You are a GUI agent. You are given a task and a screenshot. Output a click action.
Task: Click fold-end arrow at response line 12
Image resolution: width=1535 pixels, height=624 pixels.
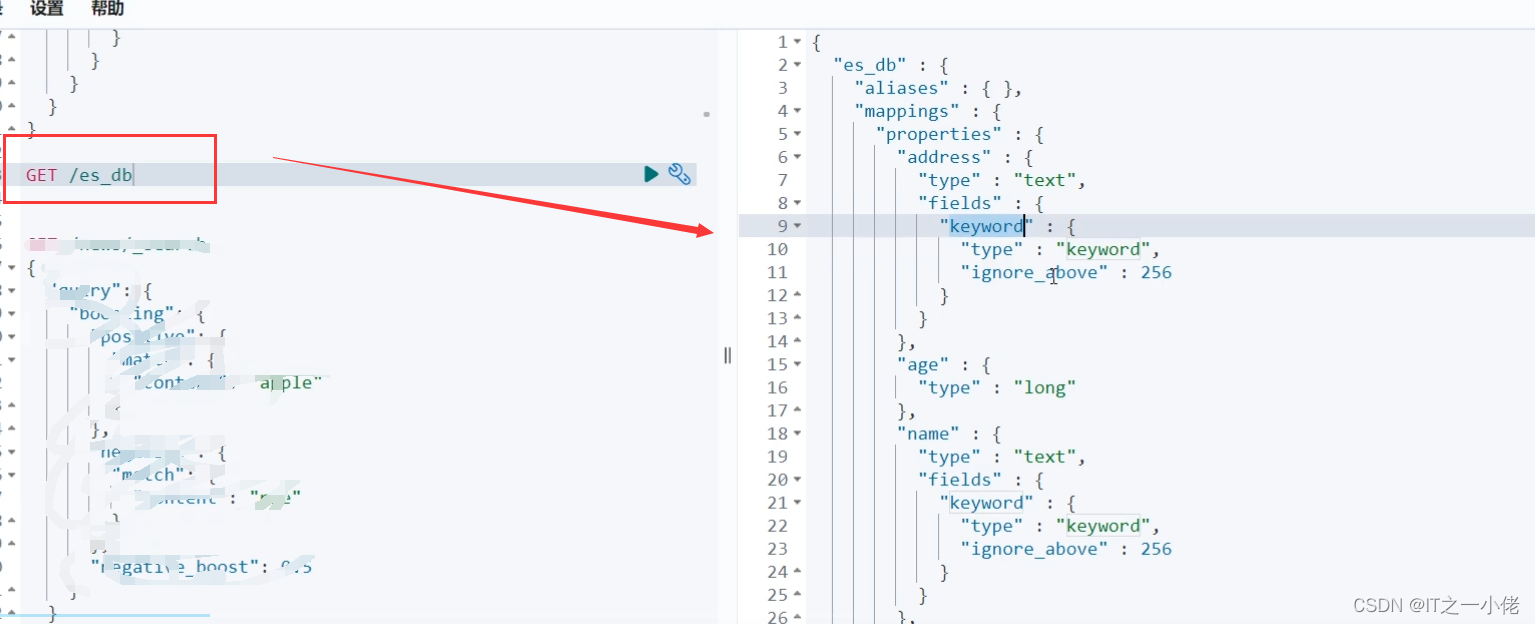797,295
